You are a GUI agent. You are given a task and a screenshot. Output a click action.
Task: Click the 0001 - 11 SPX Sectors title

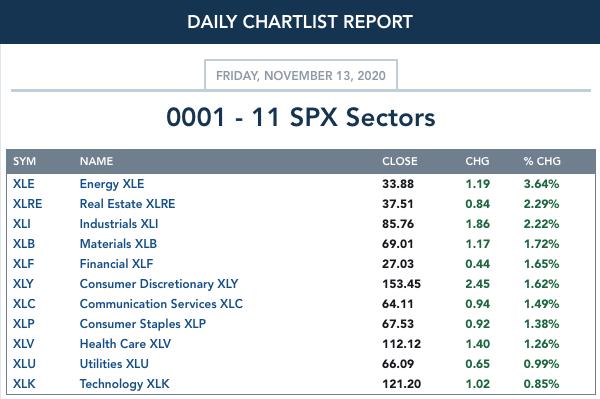(x=301, y=117)
